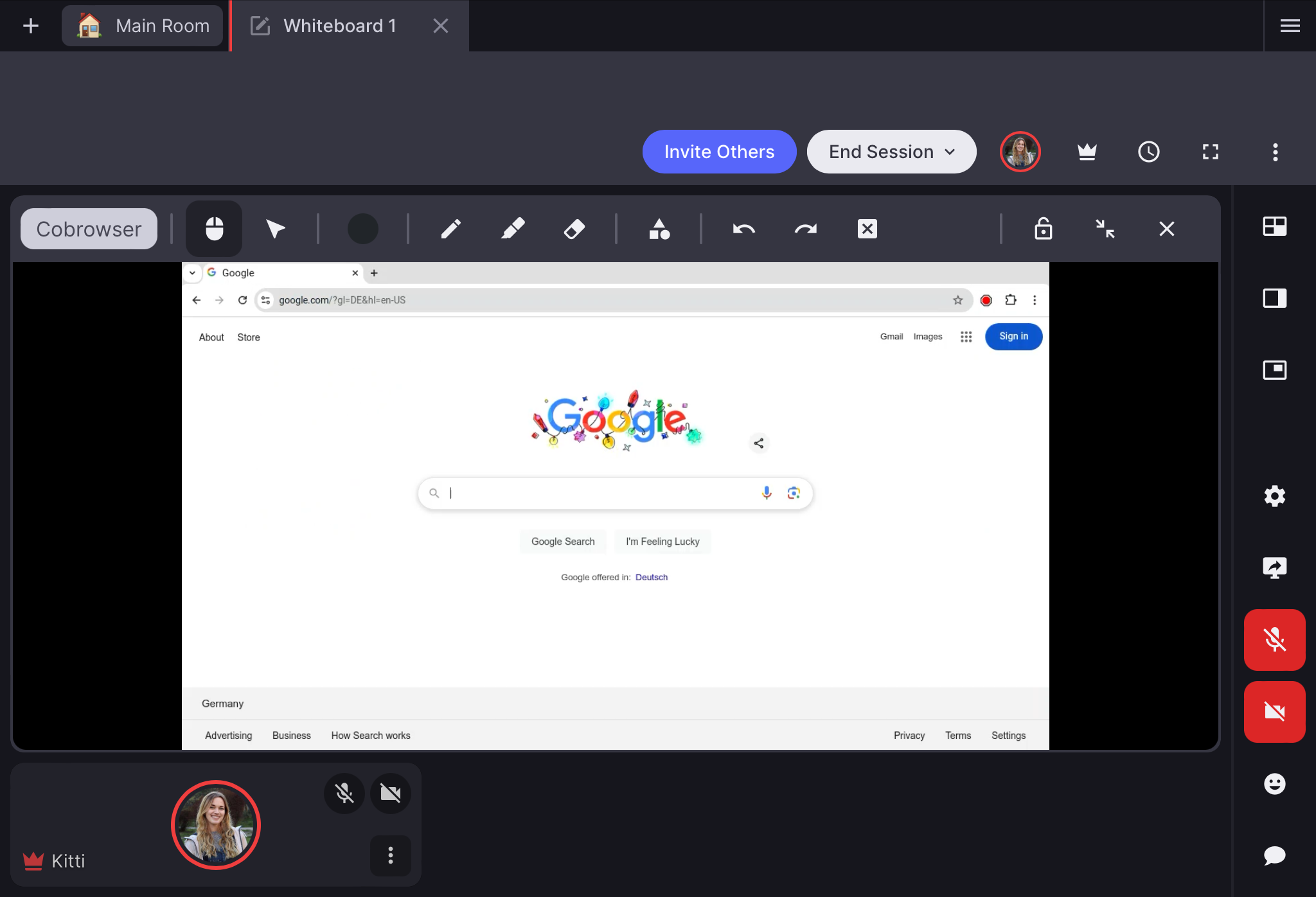This screenshot has height=897, width=1316.
Task: Open the Google apps grid icon
Action: 966,337
